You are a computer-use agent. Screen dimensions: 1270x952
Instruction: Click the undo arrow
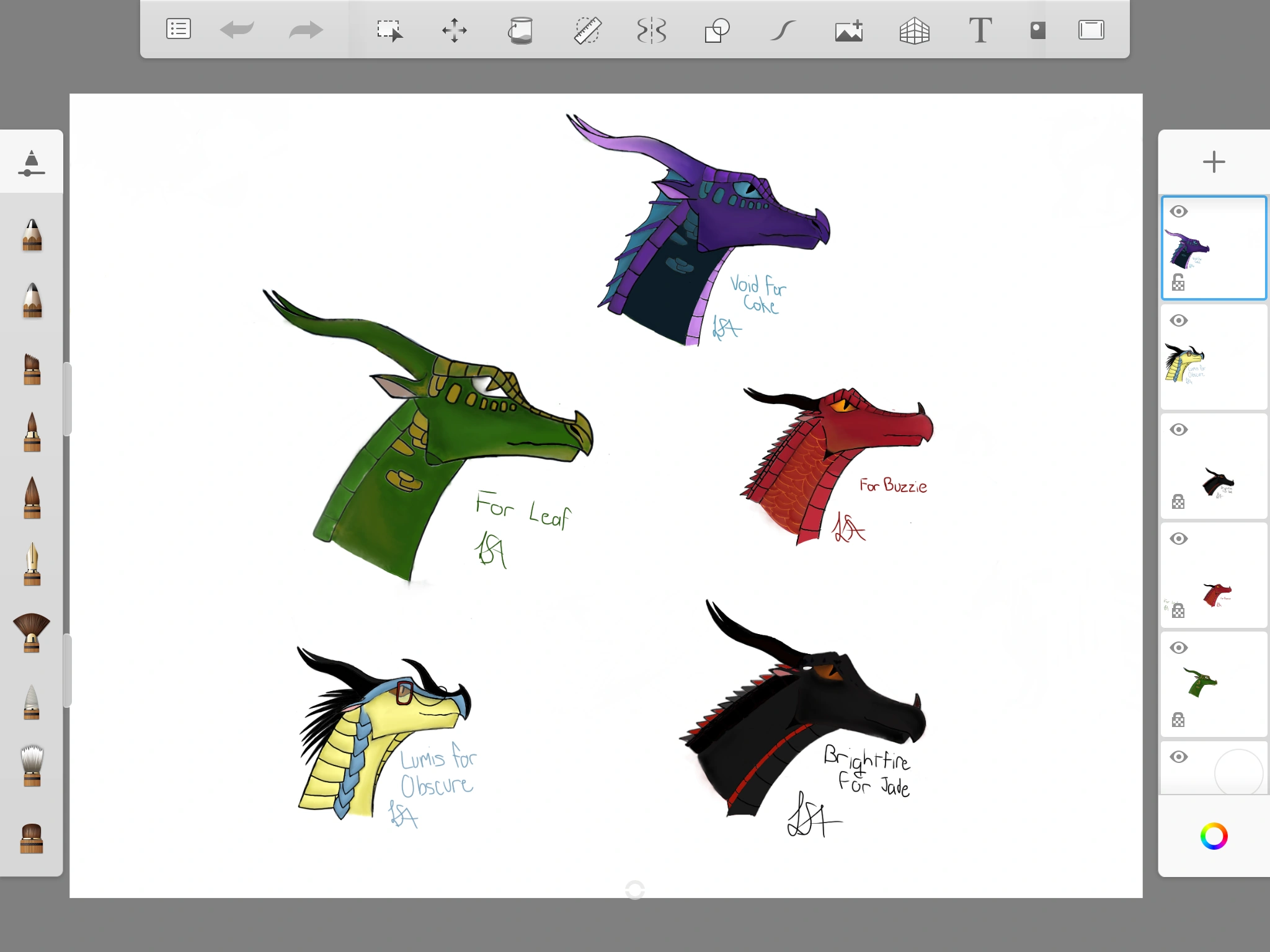(237, 29)
